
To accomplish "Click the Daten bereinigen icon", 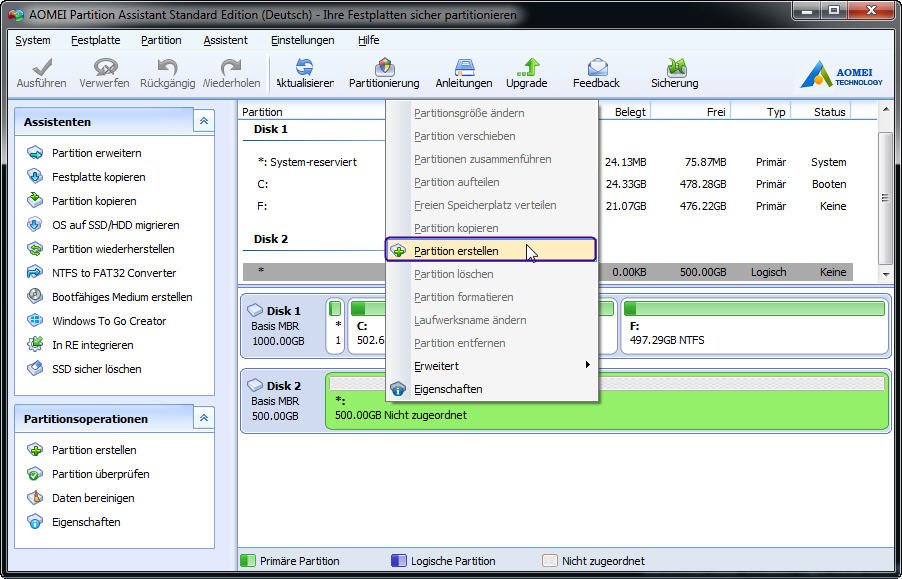I will [35, 498].
